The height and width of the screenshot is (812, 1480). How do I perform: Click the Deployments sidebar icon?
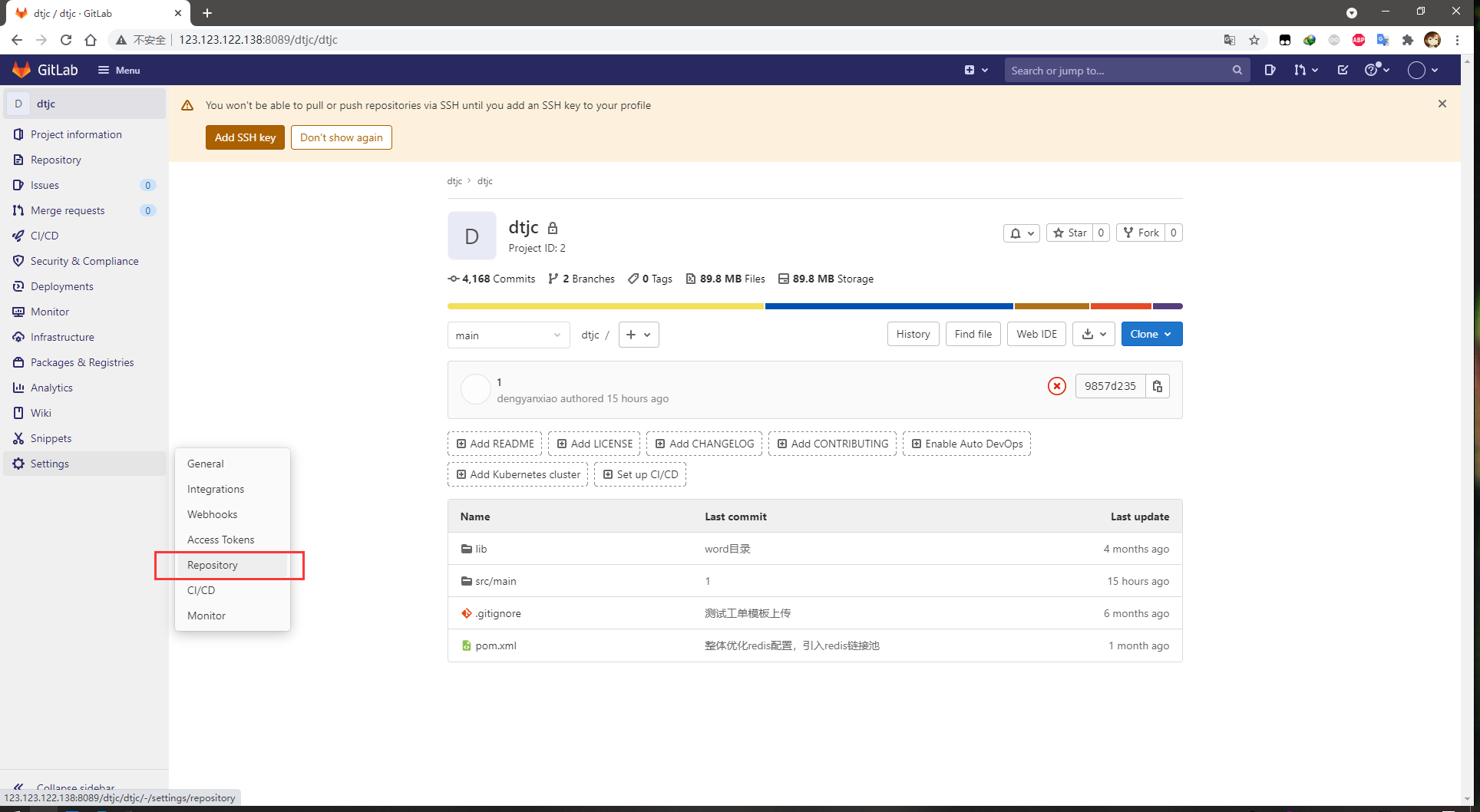[x=18, y=286]
